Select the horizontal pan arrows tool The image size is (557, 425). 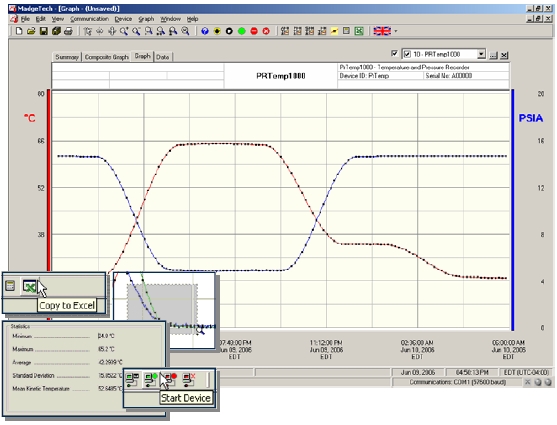tap(99, 31)
